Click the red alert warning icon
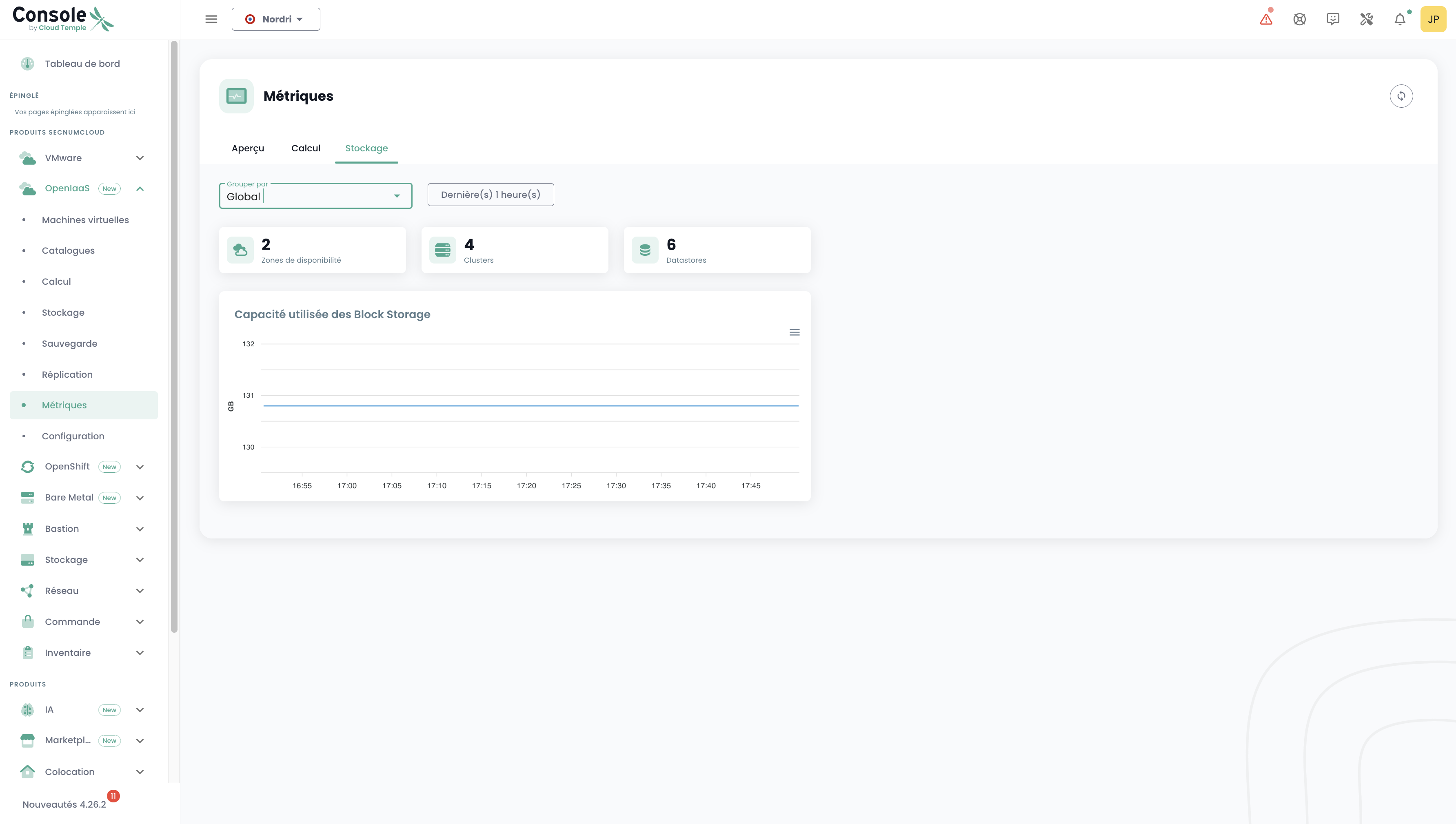 1266,19
